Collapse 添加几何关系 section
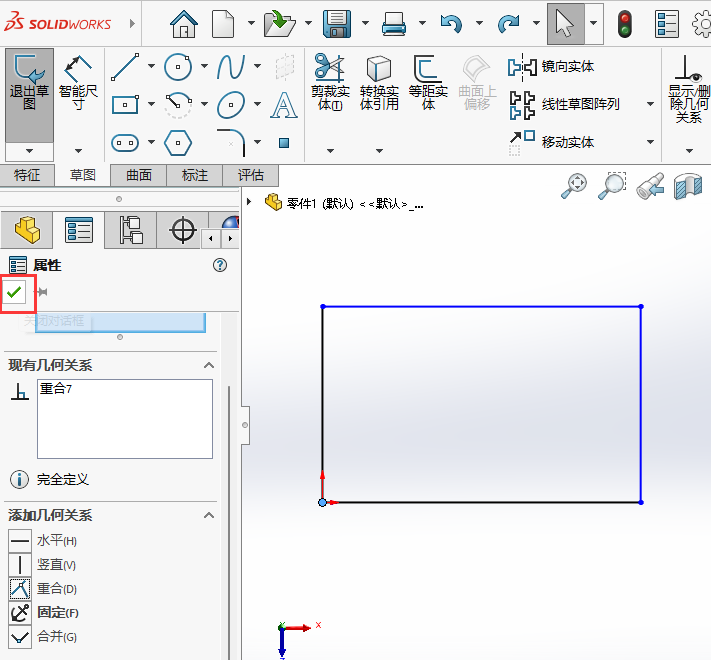The height and width of the screenshot is (660, 711). pyautogui.click(x=209, y=515)
